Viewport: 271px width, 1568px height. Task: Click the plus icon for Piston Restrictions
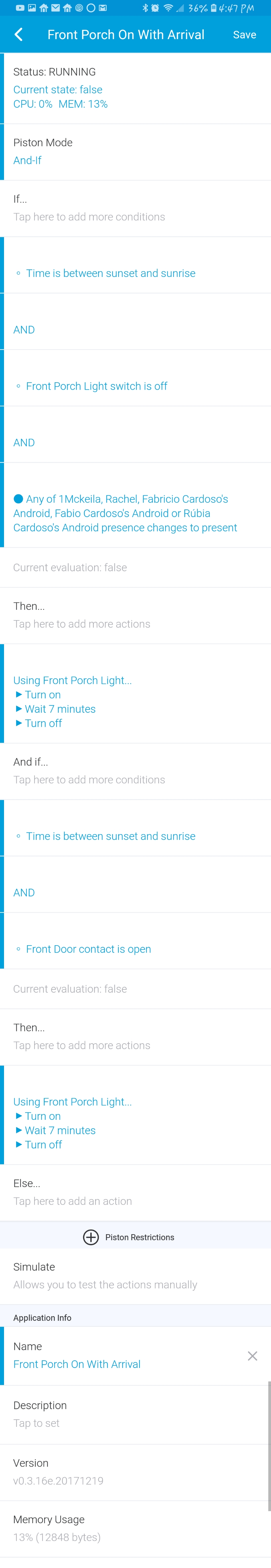(x=91, y=1237)
